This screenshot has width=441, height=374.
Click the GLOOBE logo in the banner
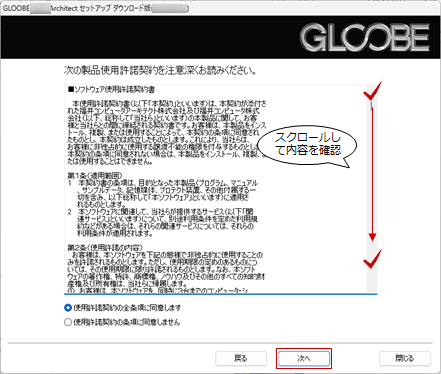365,38
